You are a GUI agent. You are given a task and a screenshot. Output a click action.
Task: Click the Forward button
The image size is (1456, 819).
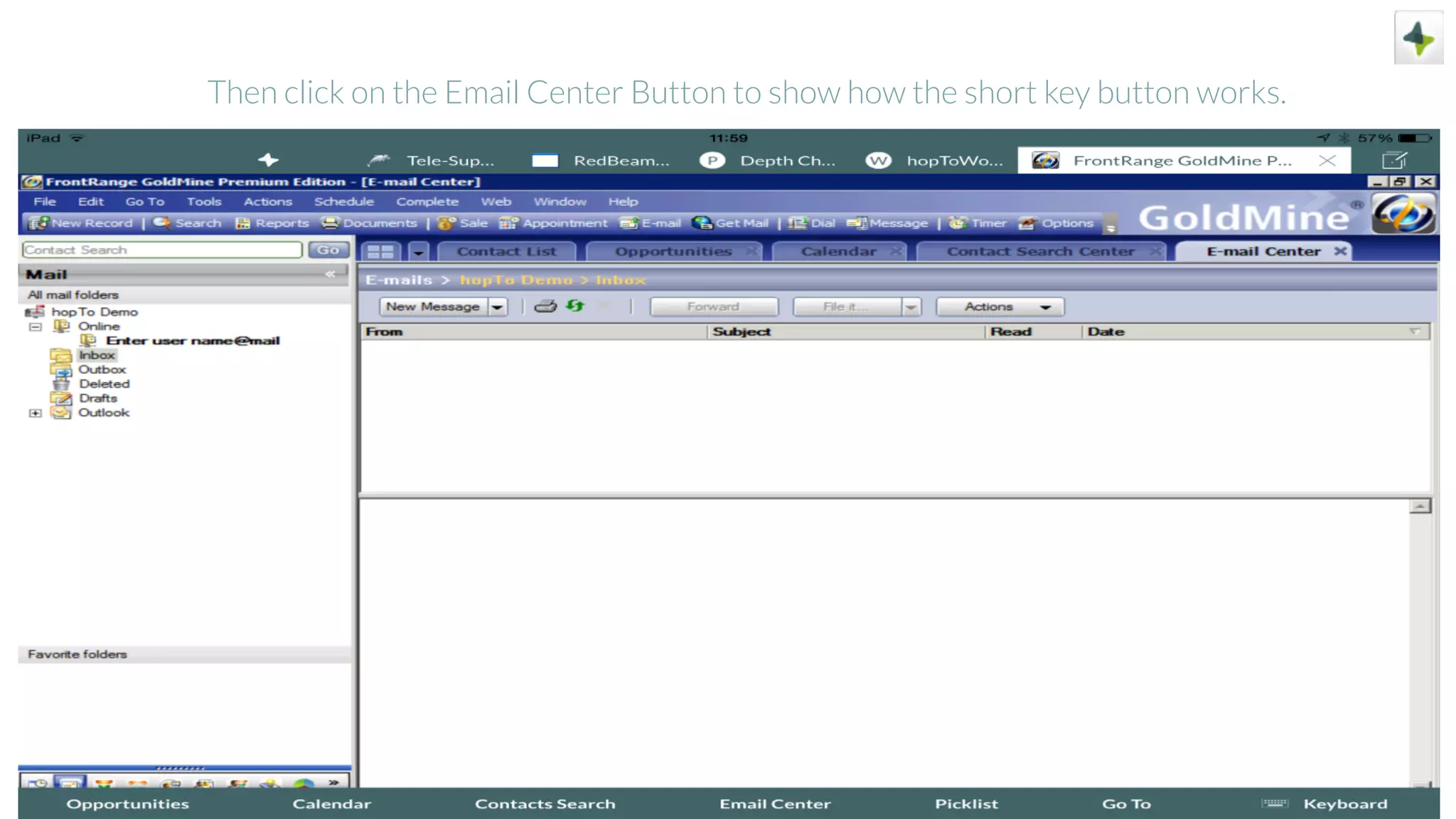714,306
